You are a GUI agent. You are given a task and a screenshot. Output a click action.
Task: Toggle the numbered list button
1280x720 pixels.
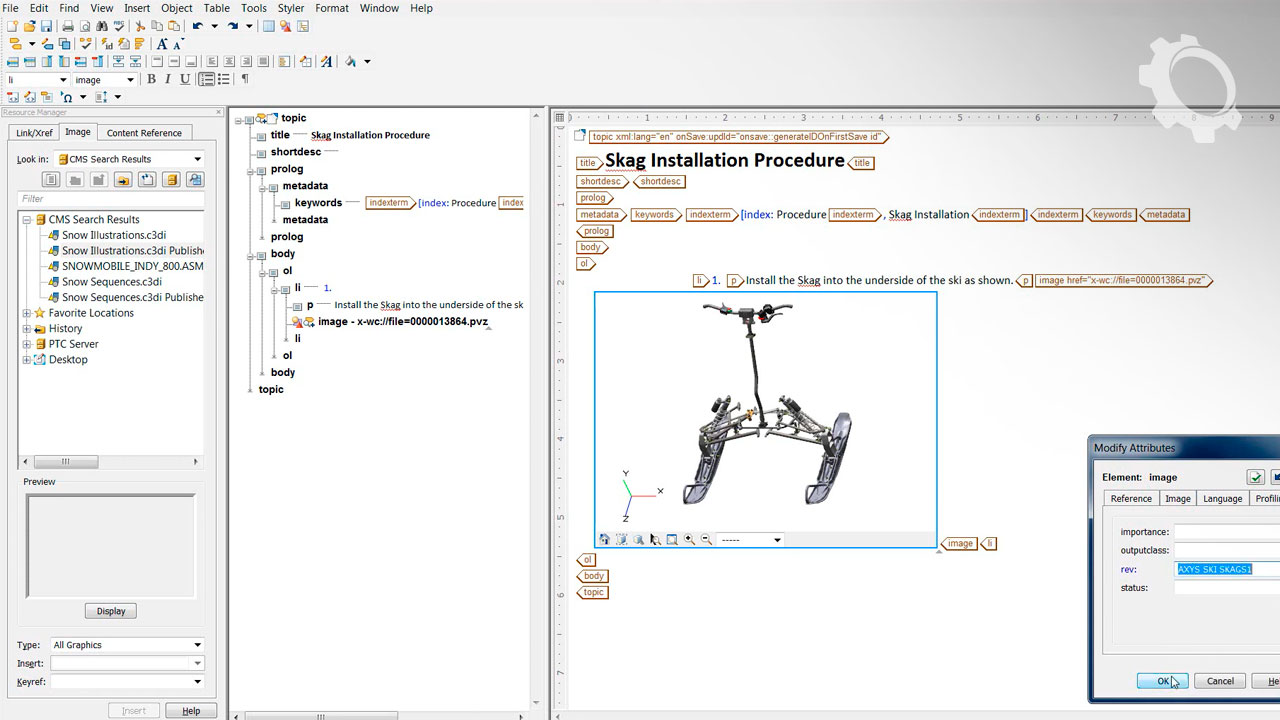click(206, 79)
